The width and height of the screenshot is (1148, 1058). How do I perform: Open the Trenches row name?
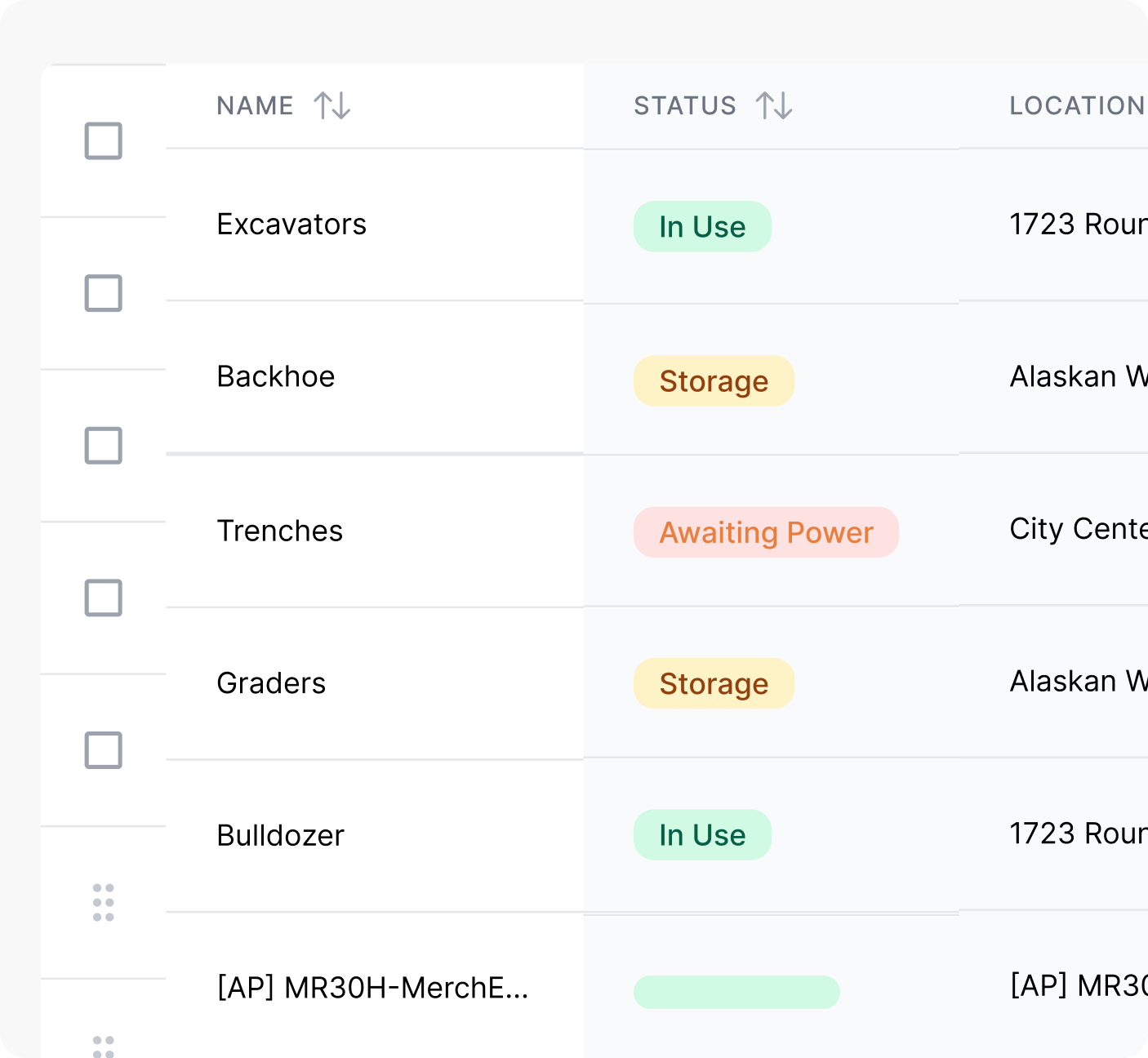[x=280, y=531]
